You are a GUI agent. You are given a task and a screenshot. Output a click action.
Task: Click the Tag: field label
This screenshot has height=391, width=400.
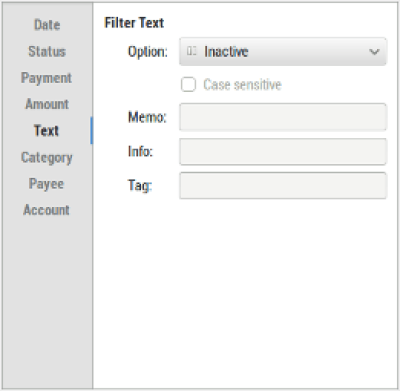[x=140, y=185]
